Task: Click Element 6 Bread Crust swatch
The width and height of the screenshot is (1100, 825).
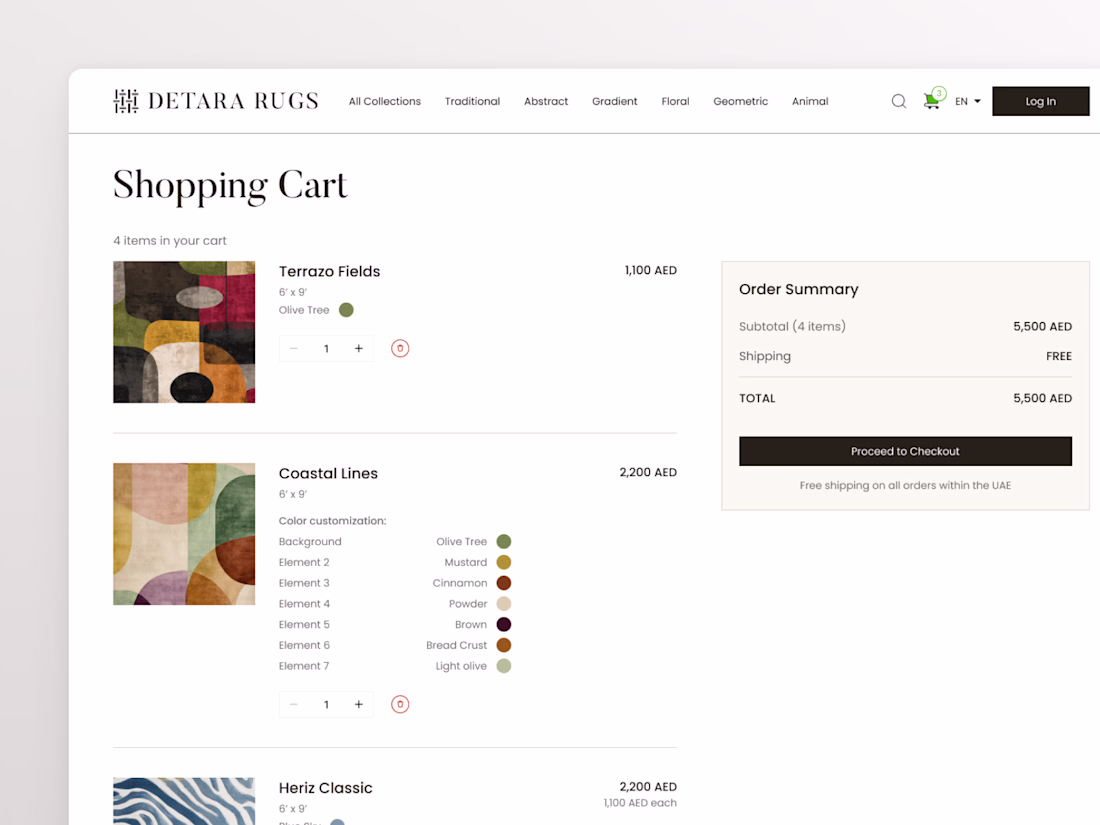Action: [504, 645]
